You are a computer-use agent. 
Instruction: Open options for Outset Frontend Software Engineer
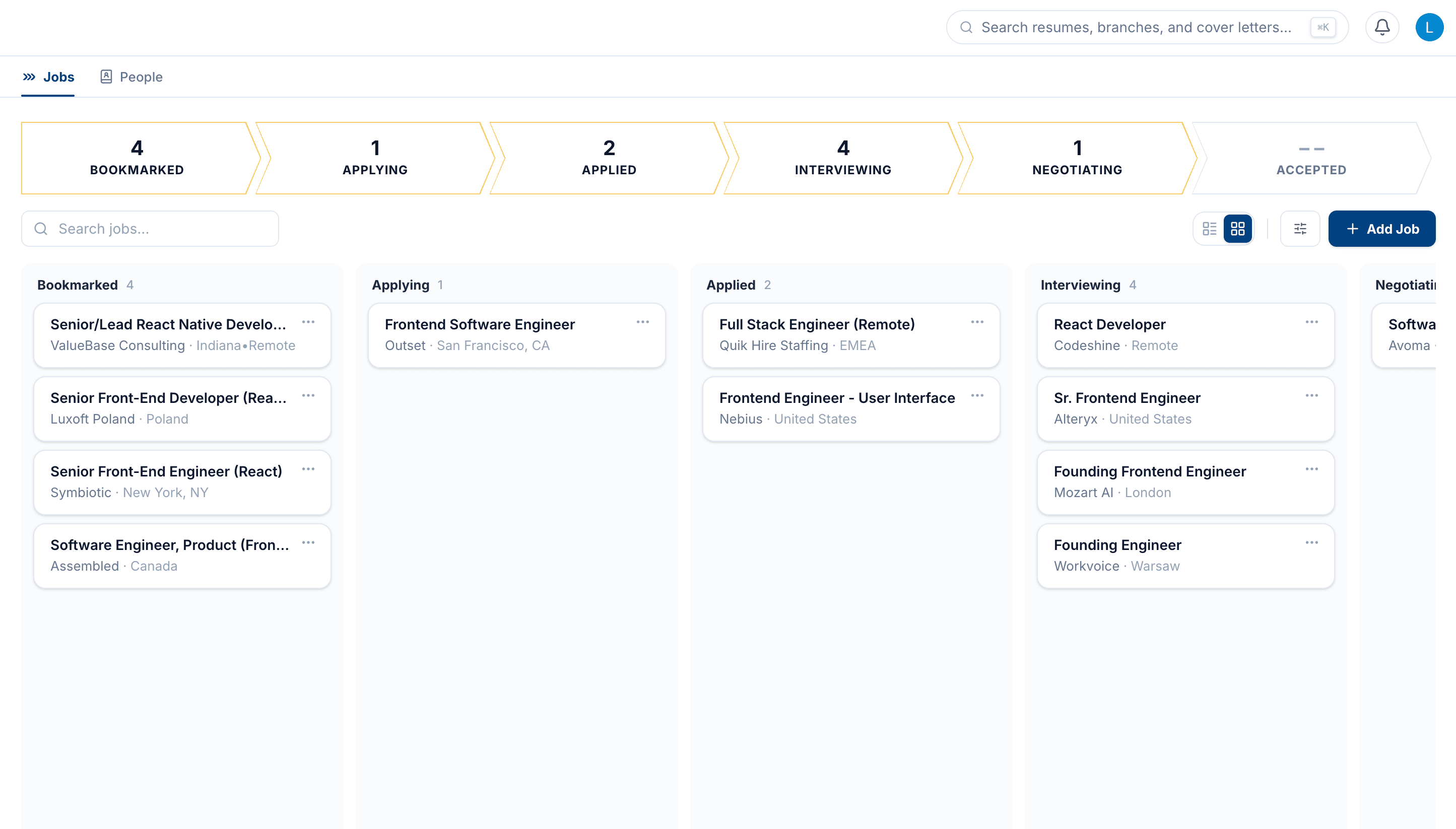pyautogui.click(x=643, y=322)
